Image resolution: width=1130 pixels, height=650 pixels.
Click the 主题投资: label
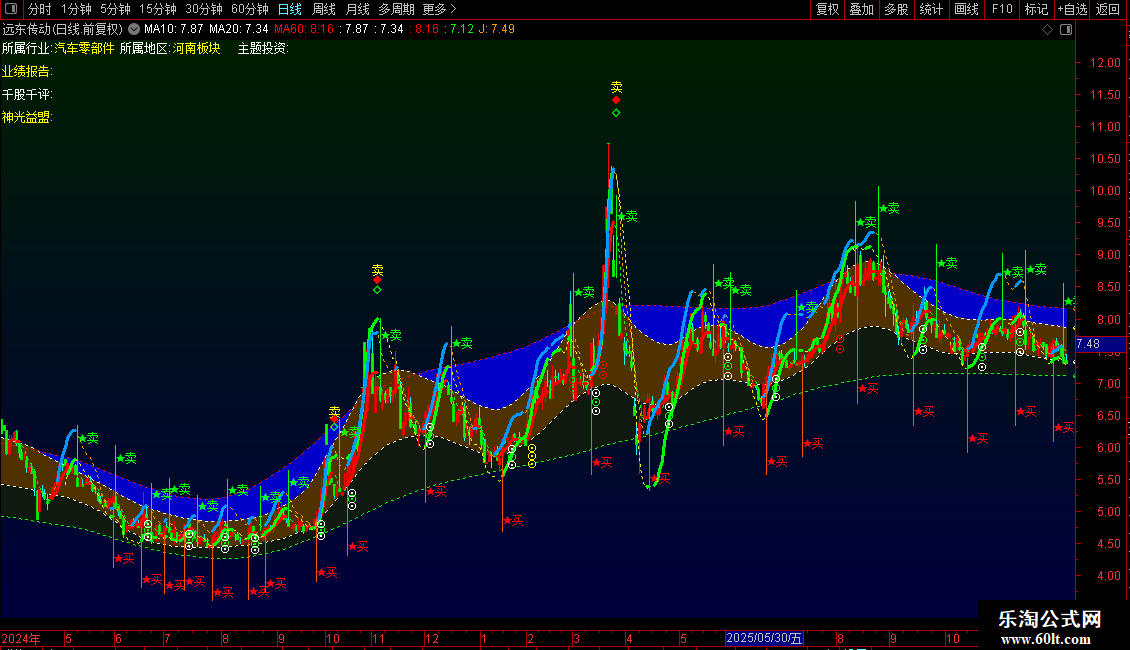[263, 48]
